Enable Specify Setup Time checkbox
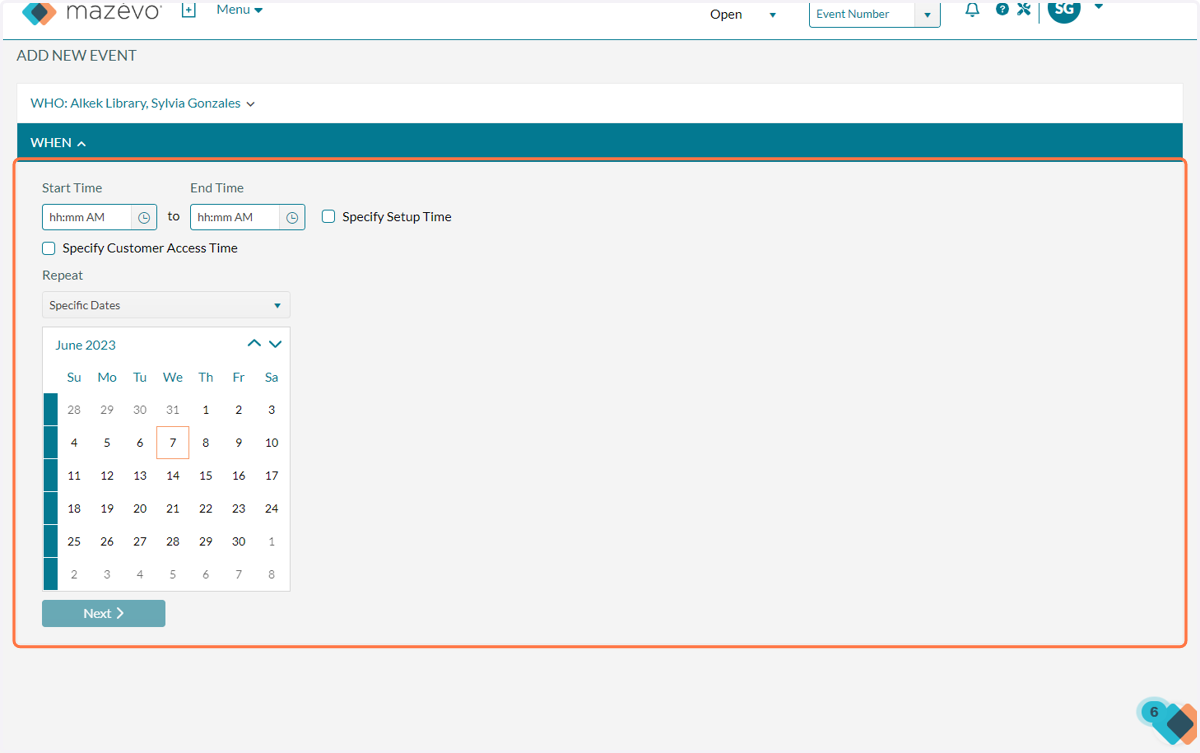The height and width of the screenshot is (753, 1200). coord(328,216)
